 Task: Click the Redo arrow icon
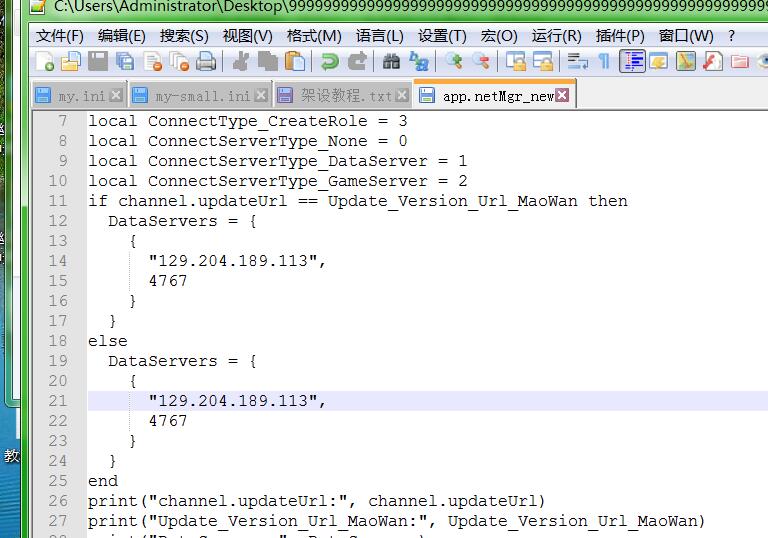[x=357, y=62]
